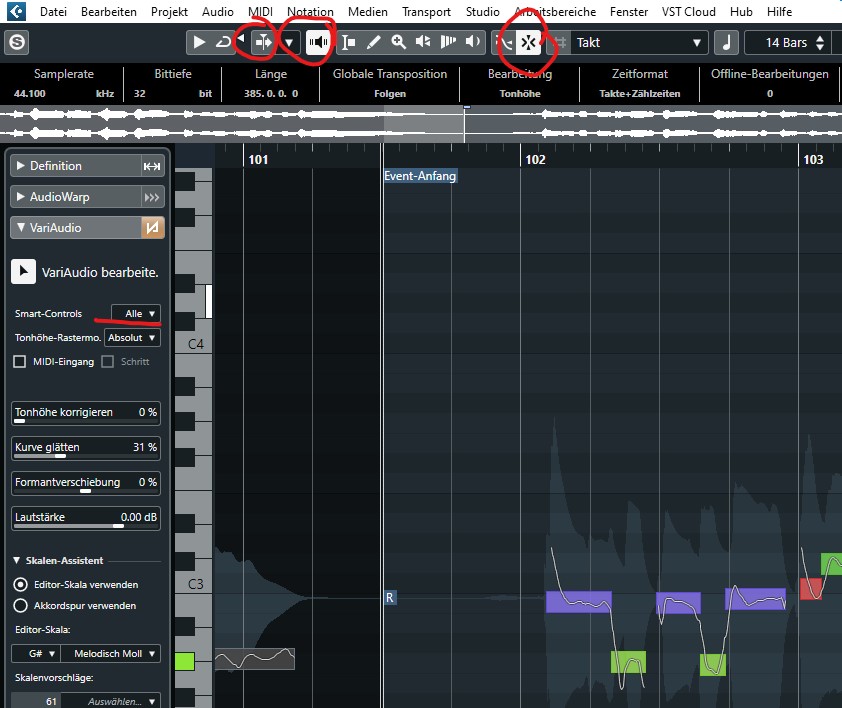
Task: Open the Transport menu
Action: (x=426, y=11)
